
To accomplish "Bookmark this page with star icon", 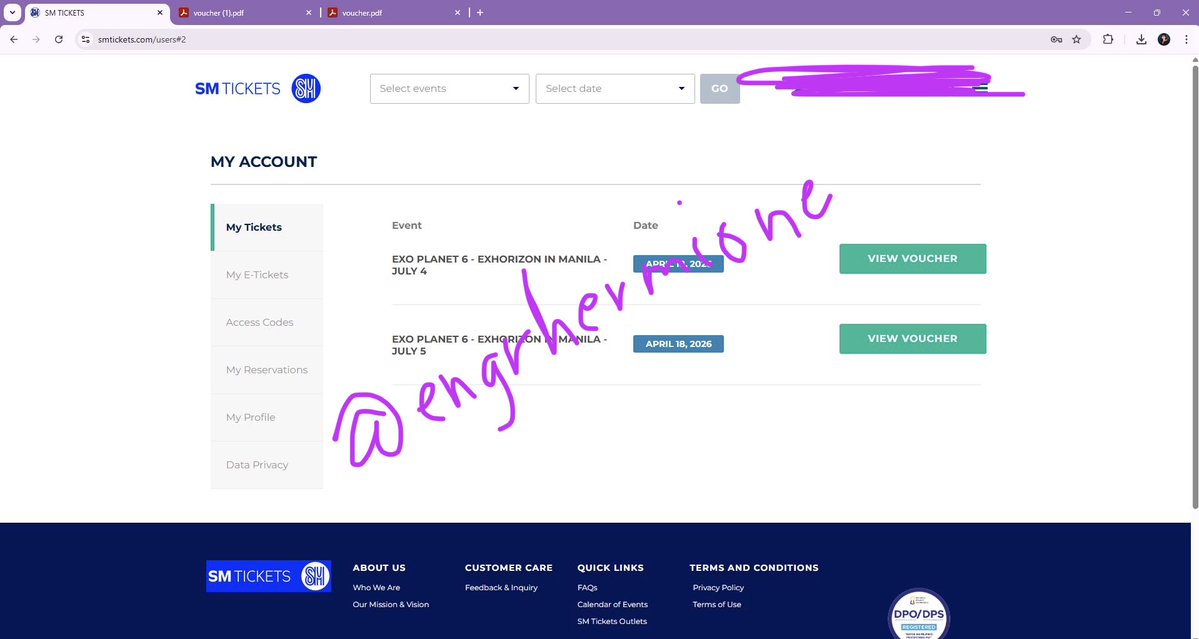I will (1077, 39).
